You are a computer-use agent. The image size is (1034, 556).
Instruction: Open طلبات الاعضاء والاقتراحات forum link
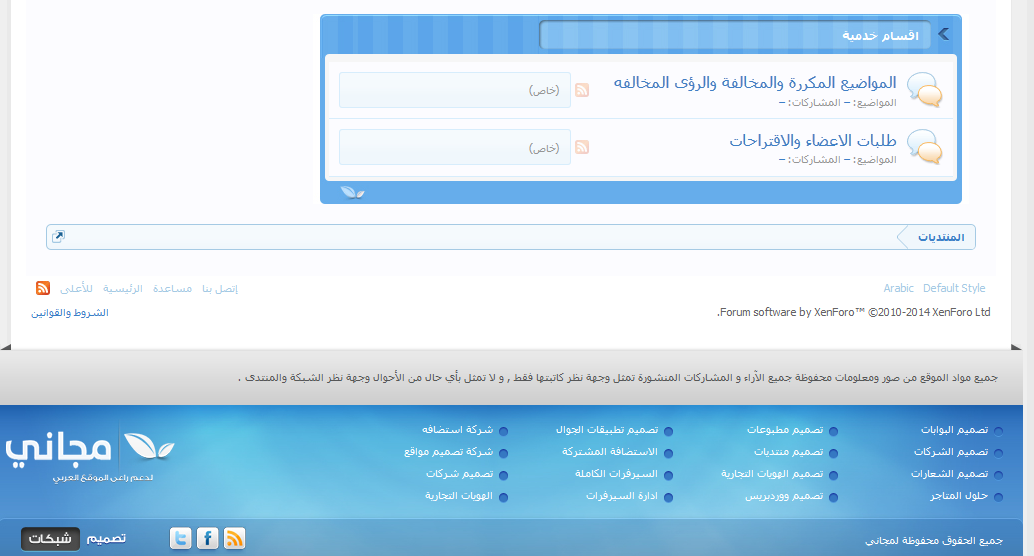(812, 140)
